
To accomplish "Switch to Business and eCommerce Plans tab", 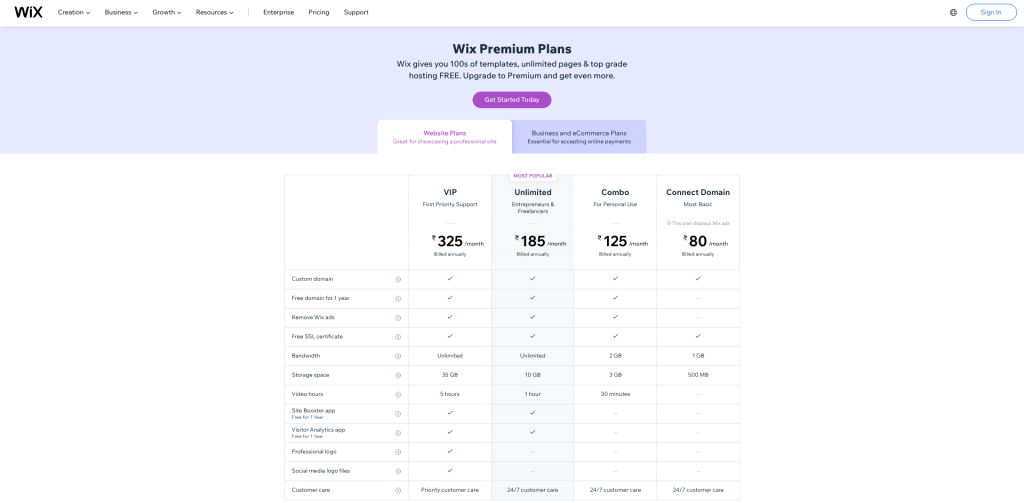I will click(579, 137).
